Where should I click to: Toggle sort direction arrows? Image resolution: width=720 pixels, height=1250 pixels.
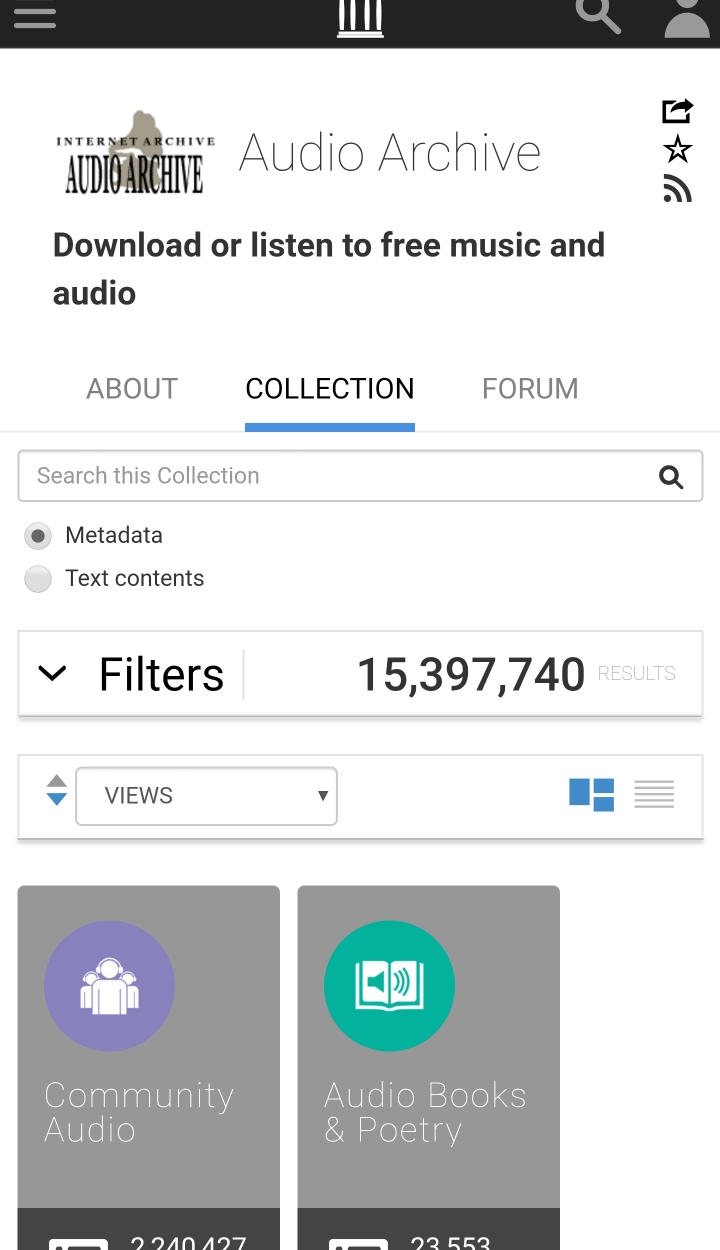[57, 790]
